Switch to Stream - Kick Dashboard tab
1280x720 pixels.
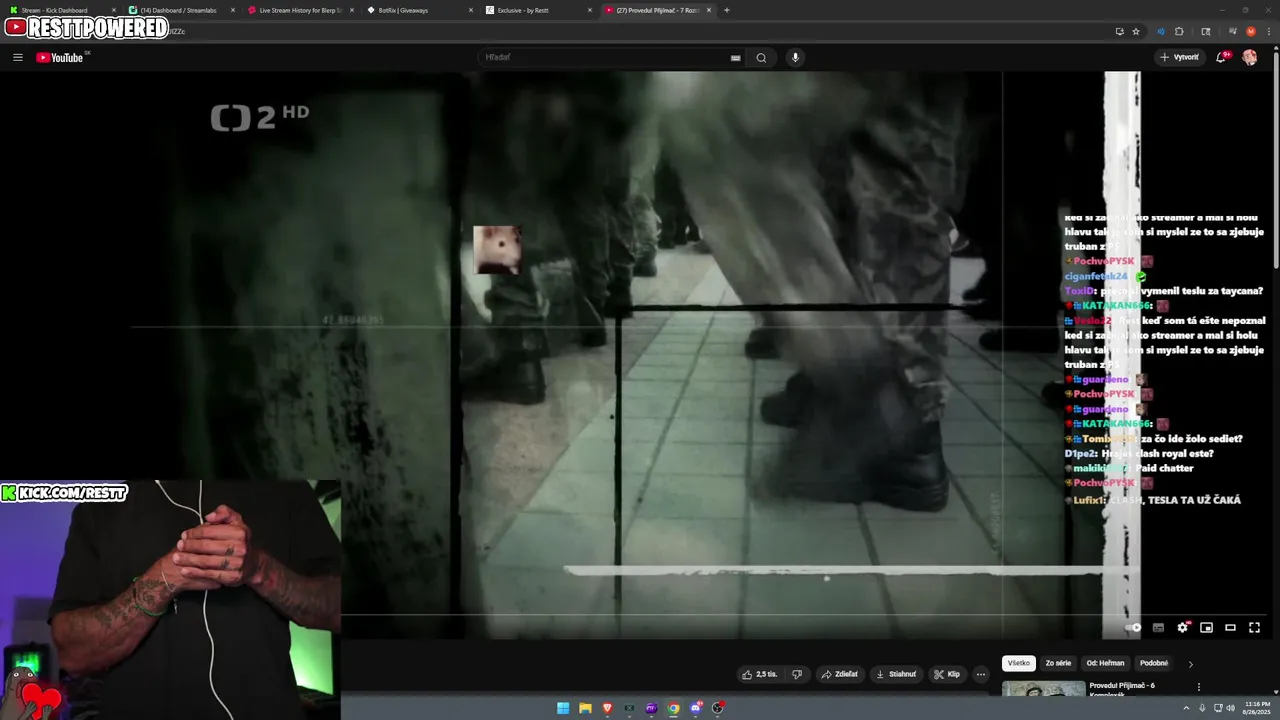(x=60, y=10)
